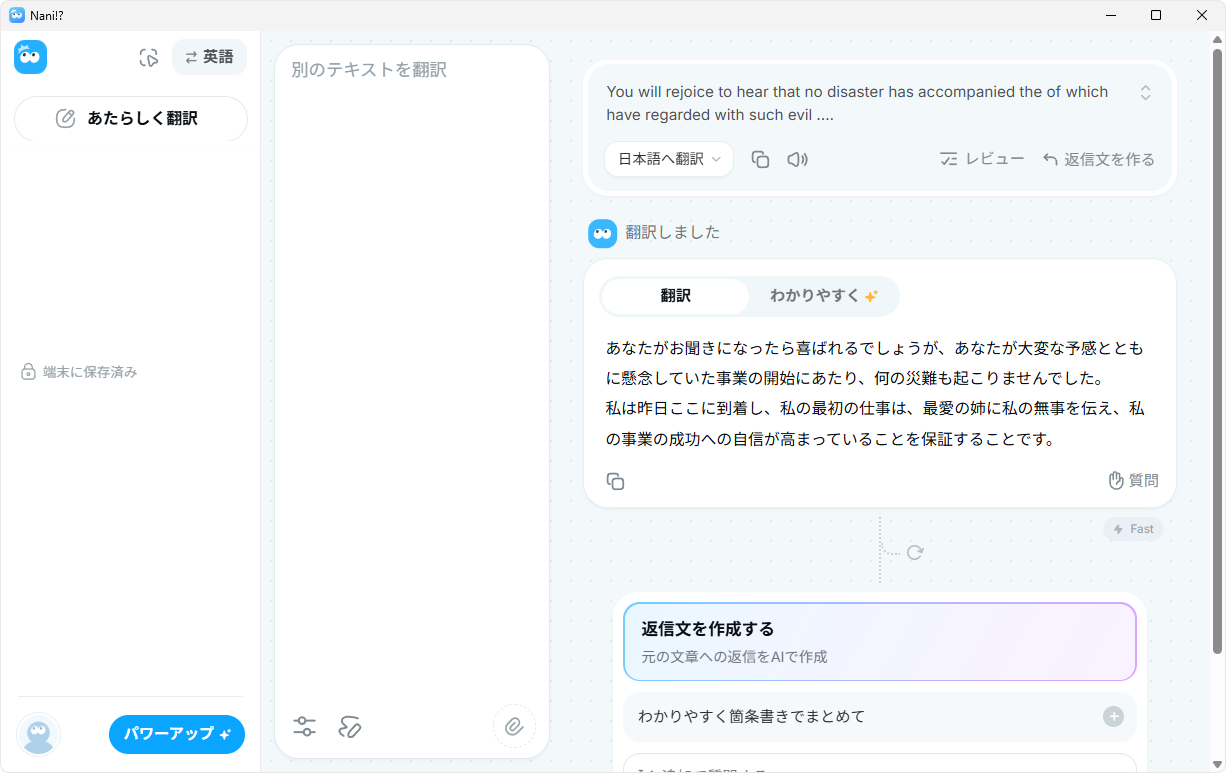Copy the Japanese translation result

click(x=615, y=481)
